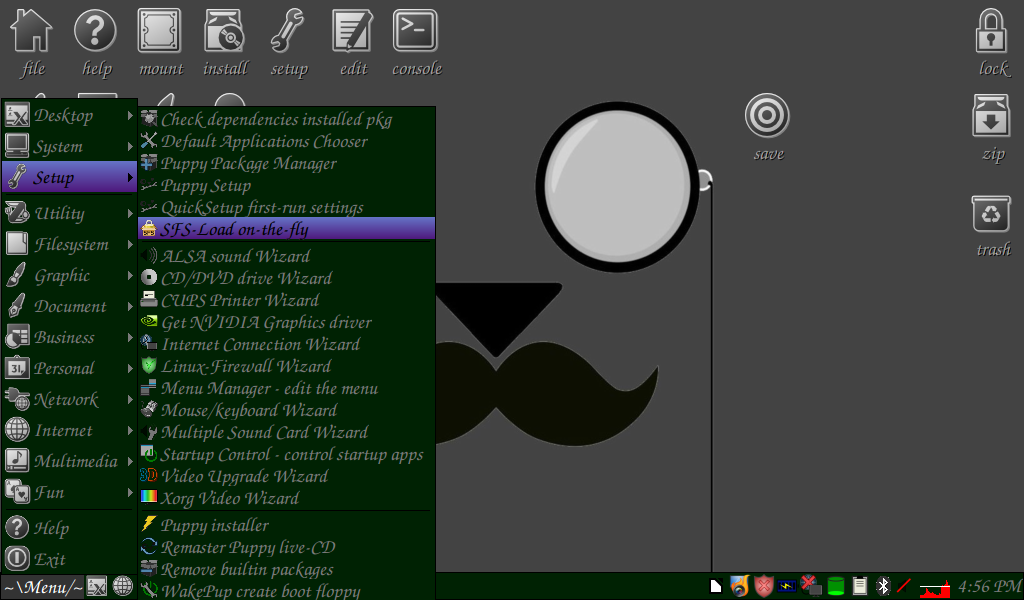Click the 4:56 PM clock
The height and width of the screenshot is (600, 1024).
pyautogui.click(x=989, y=586)
